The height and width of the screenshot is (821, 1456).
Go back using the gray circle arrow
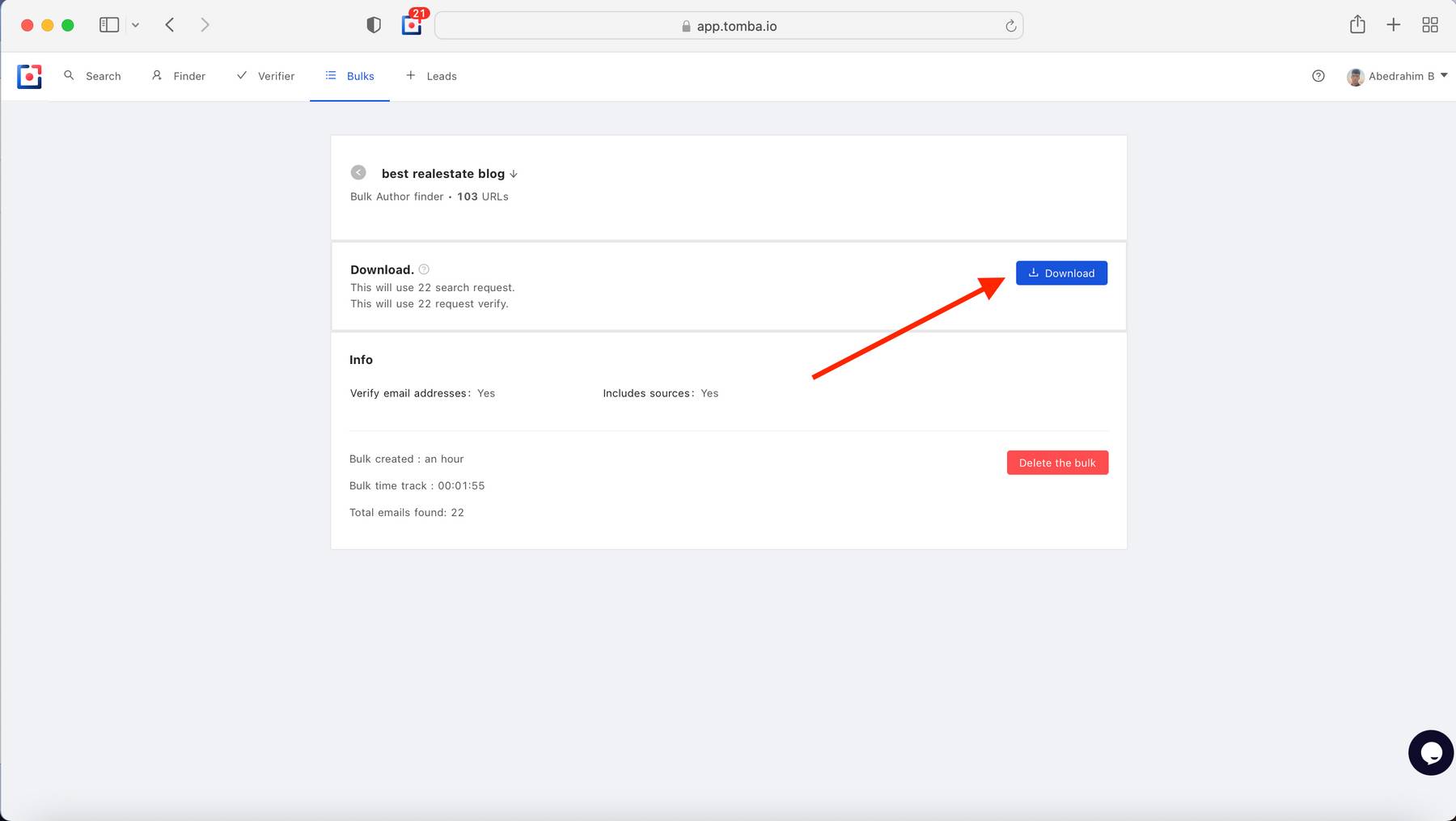pos(358,172)
